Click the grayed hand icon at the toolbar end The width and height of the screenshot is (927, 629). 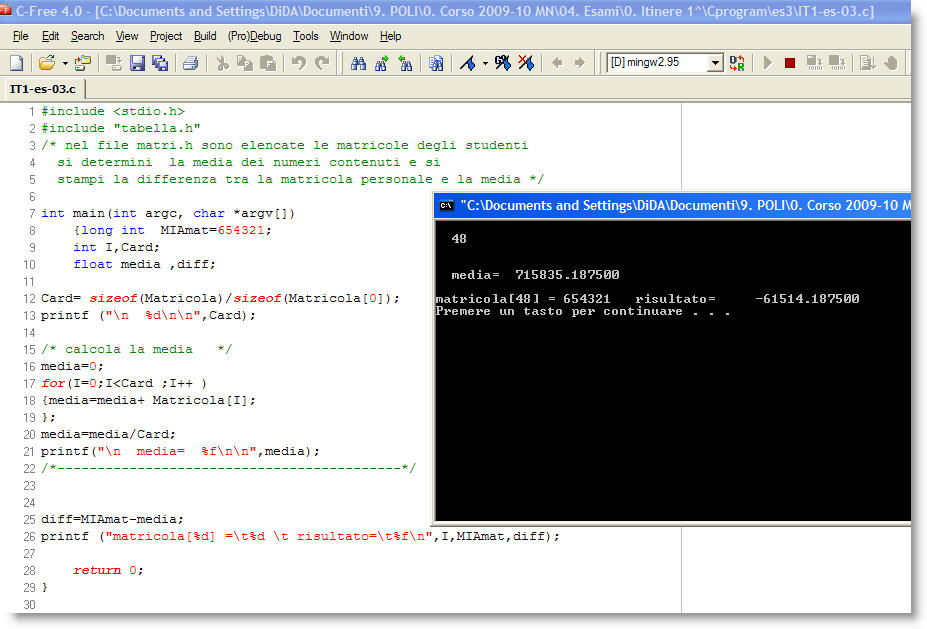892,63
